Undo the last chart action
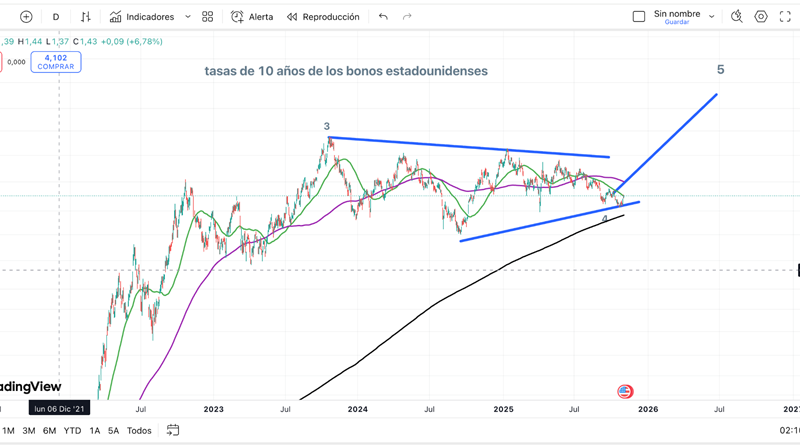 click(383, 17)
